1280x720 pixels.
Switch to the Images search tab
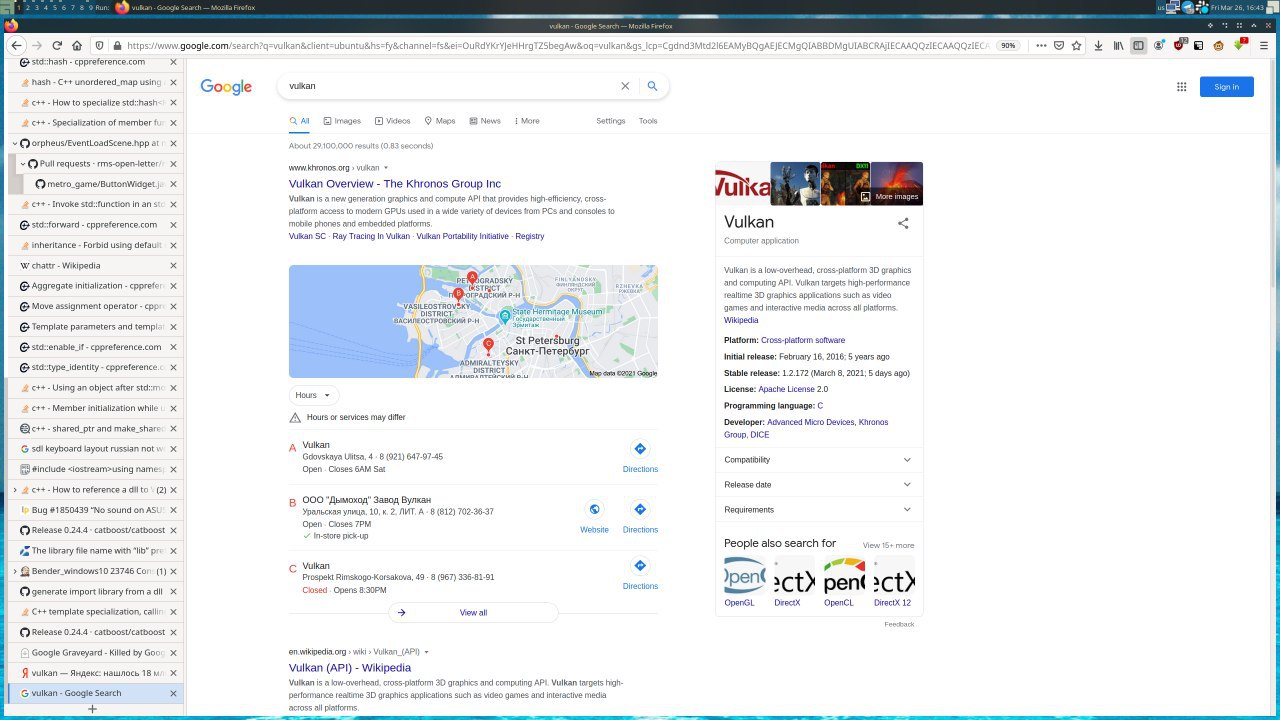click(x=342, y=121)
